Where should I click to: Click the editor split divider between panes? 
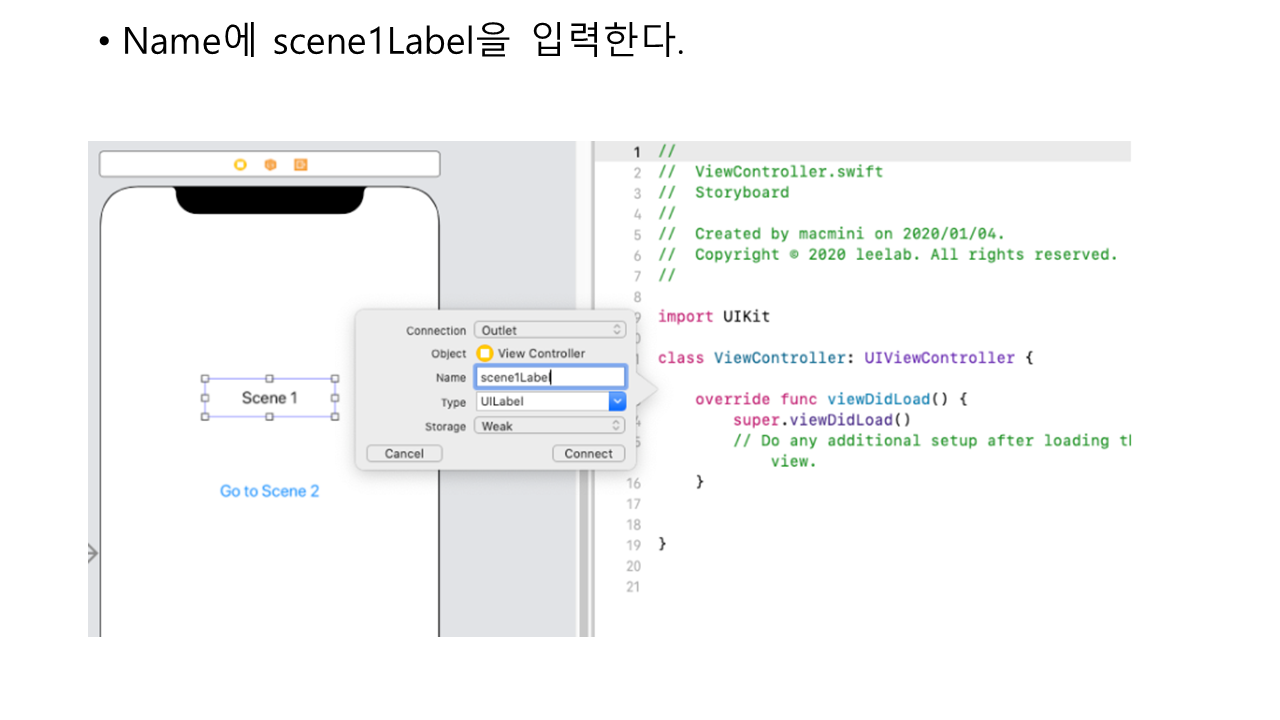583,390
